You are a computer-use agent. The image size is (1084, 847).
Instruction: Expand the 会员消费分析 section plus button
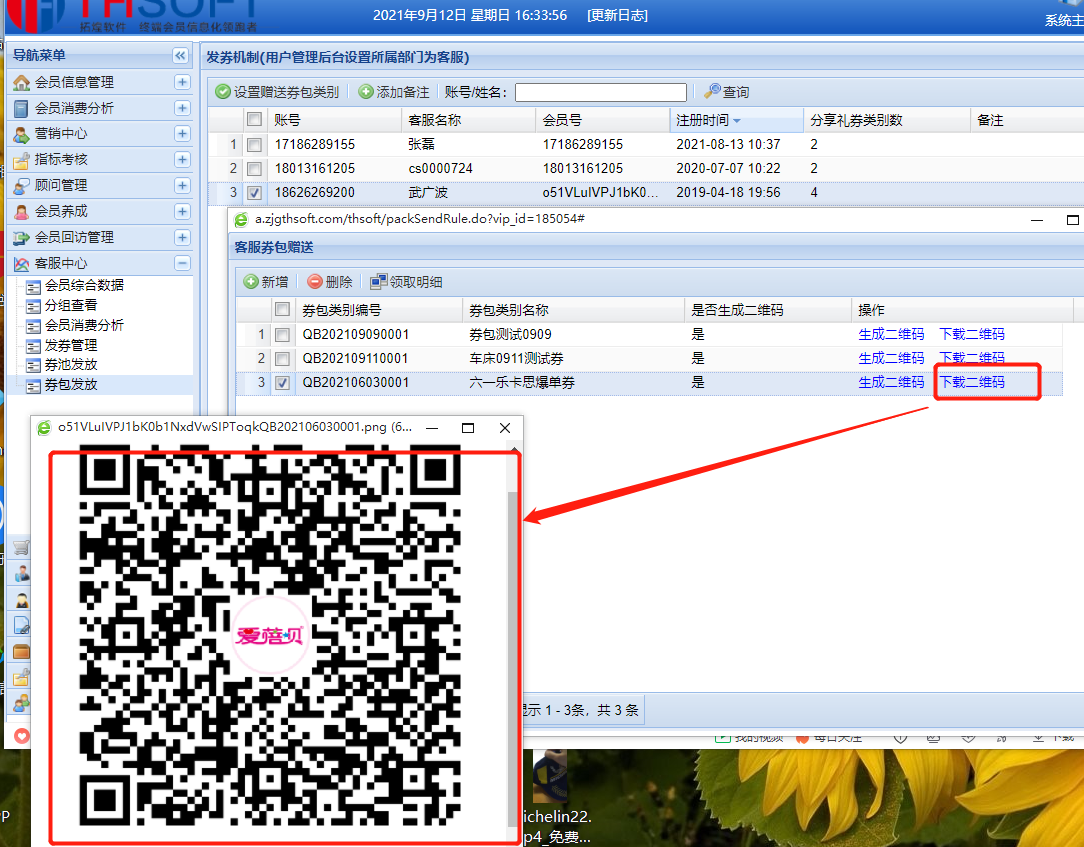coord(182,109)
